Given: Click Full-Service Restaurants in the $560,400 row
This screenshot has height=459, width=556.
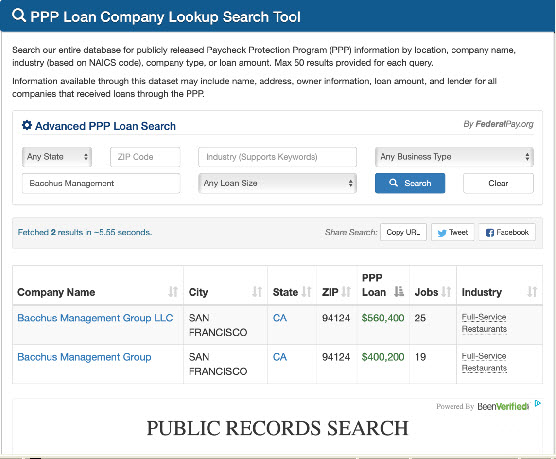Looking at the screenshot, I should [x=484, y=323].
